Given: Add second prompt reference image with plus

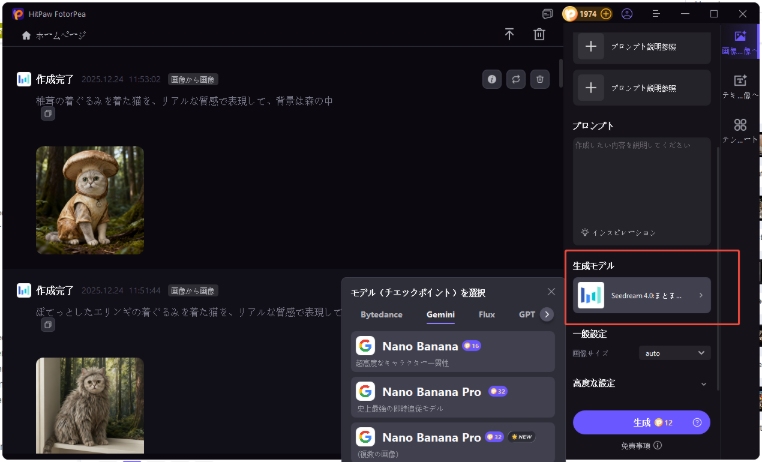Looking at the screenshot, I should [591, 88].
